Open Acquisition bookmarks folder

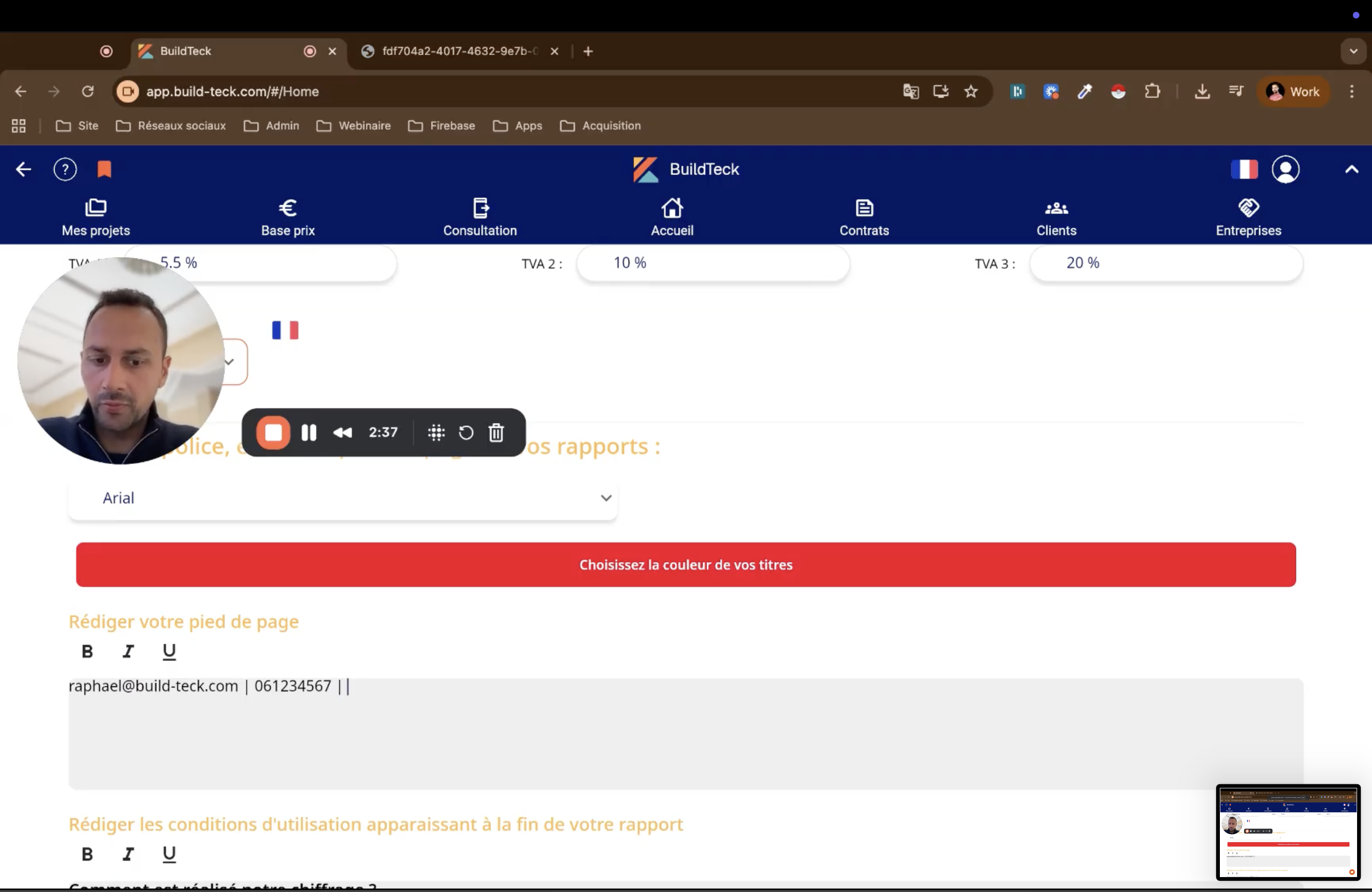tap(600, 125)
